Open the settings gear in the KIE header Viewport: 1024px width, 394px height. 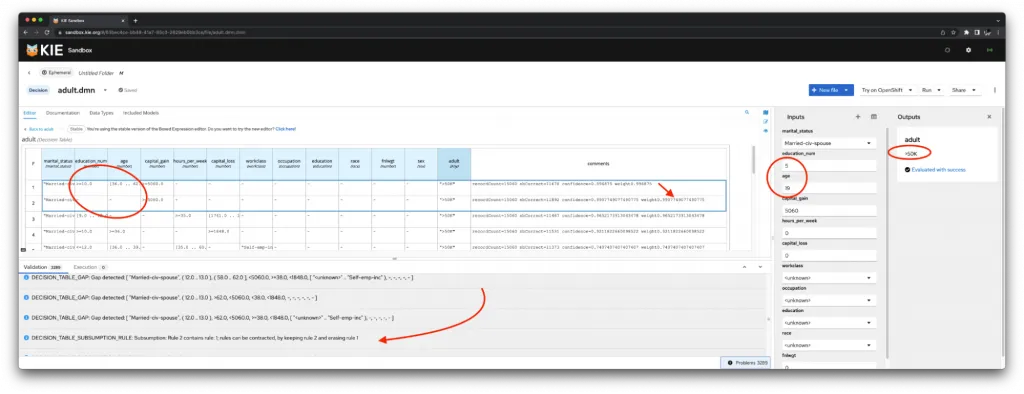coord(968,50)
